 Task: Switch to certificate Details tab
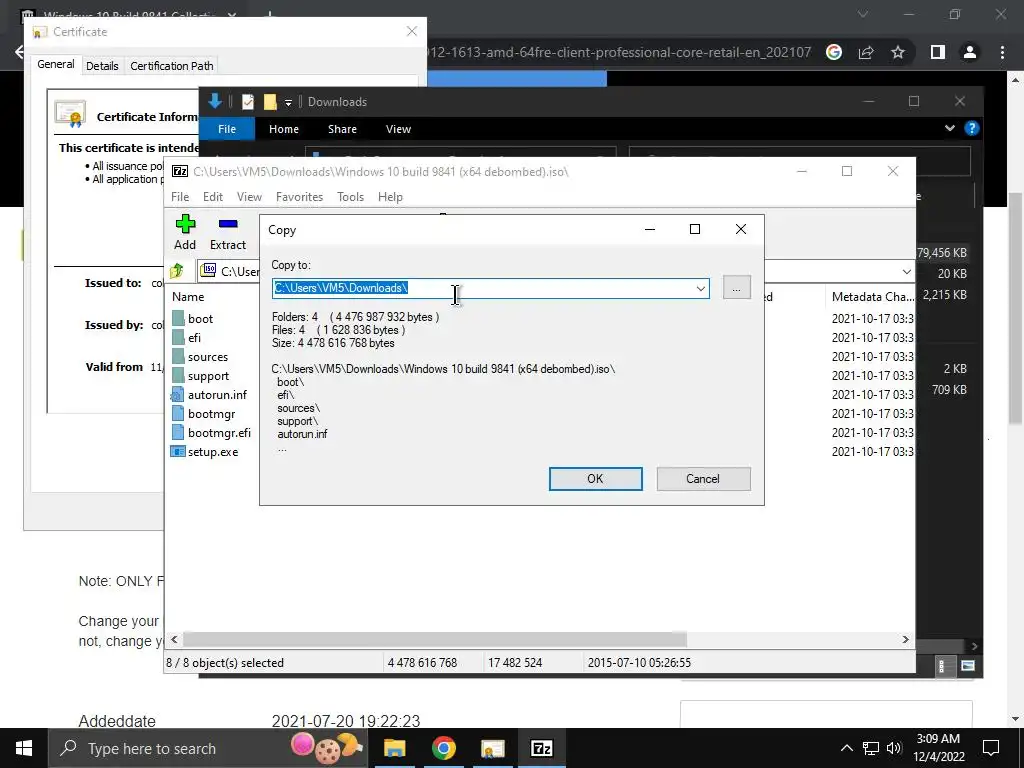pos(102,65)
